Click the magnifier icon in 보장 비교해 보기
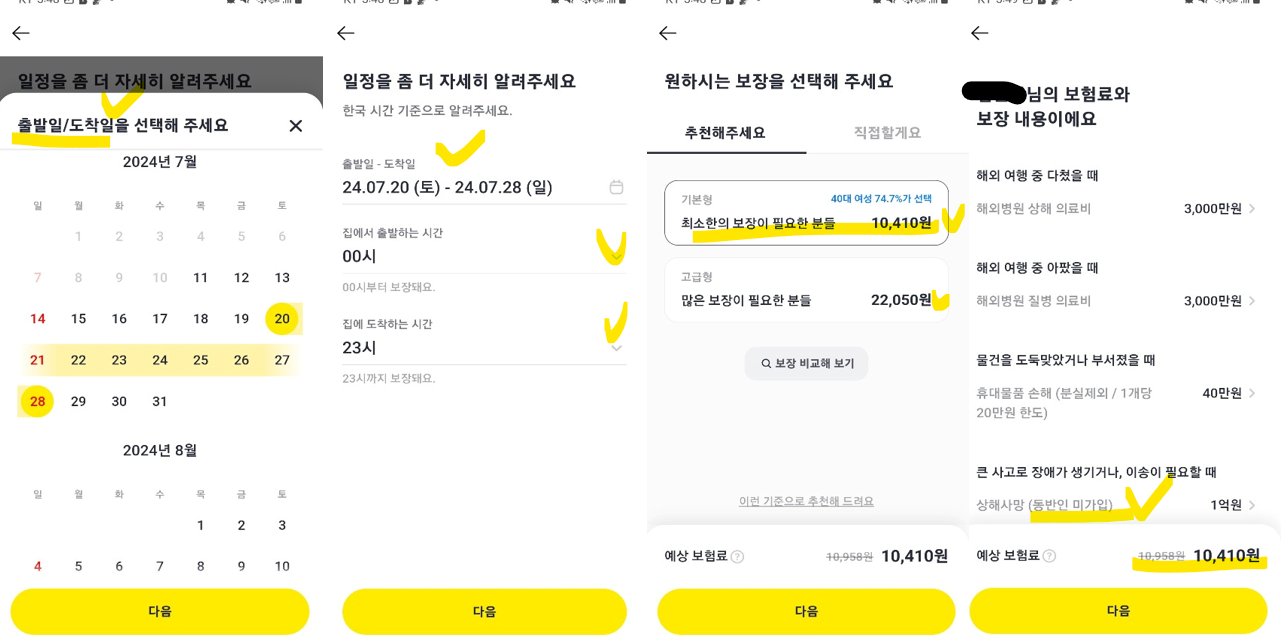 (764, 363)
